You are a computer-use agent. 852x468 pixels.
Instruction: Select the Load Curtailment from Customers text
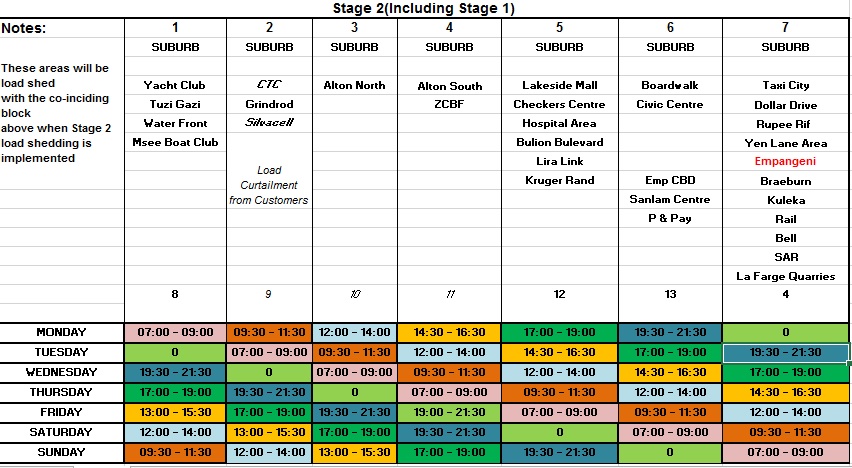[269, 185]
